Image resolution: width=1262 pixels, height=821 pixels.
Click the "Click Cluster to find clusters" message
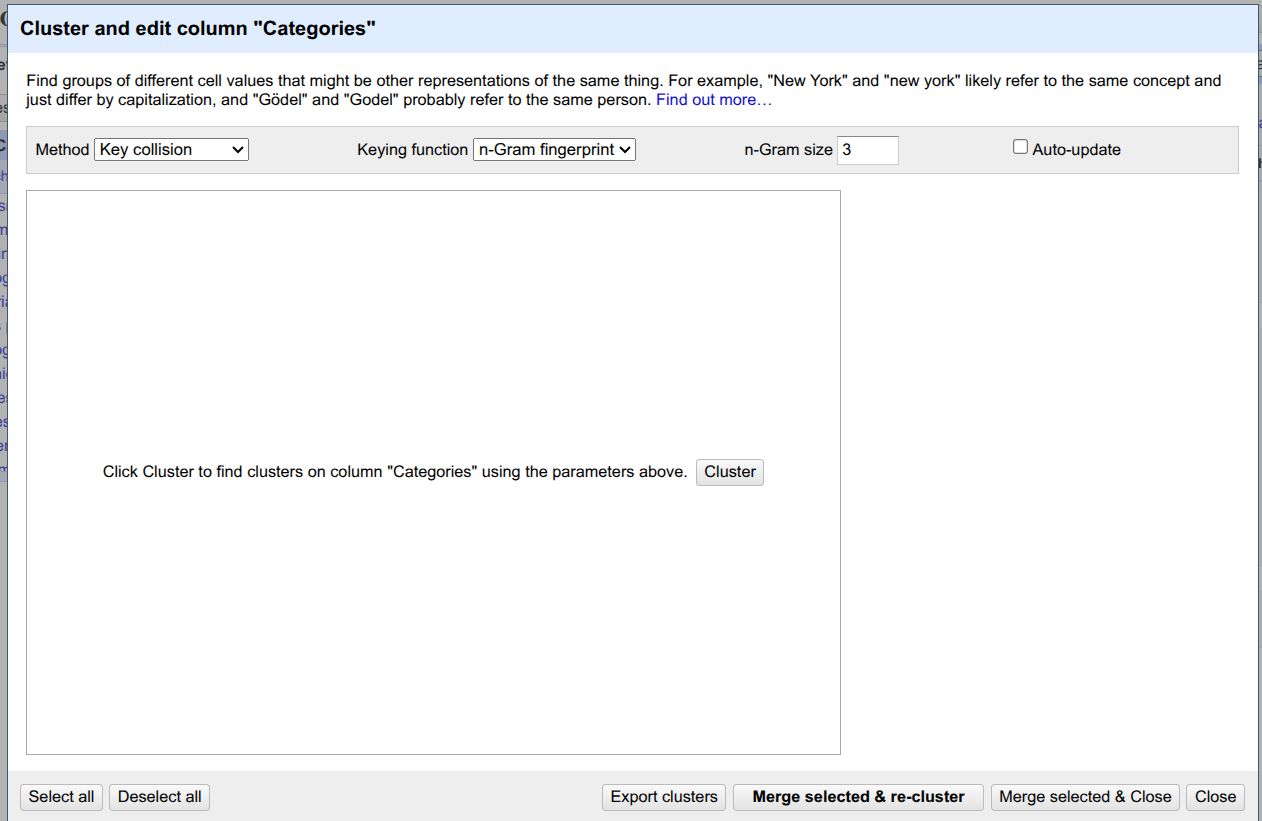(395, 472)
